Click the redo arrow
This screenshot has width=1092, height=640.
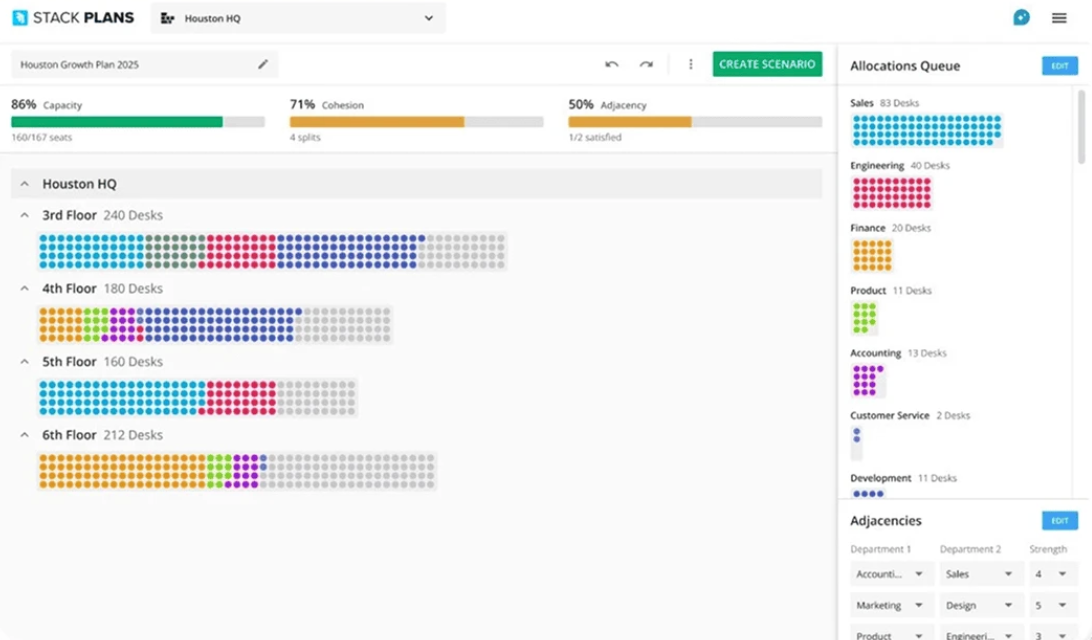coord(646,64)
